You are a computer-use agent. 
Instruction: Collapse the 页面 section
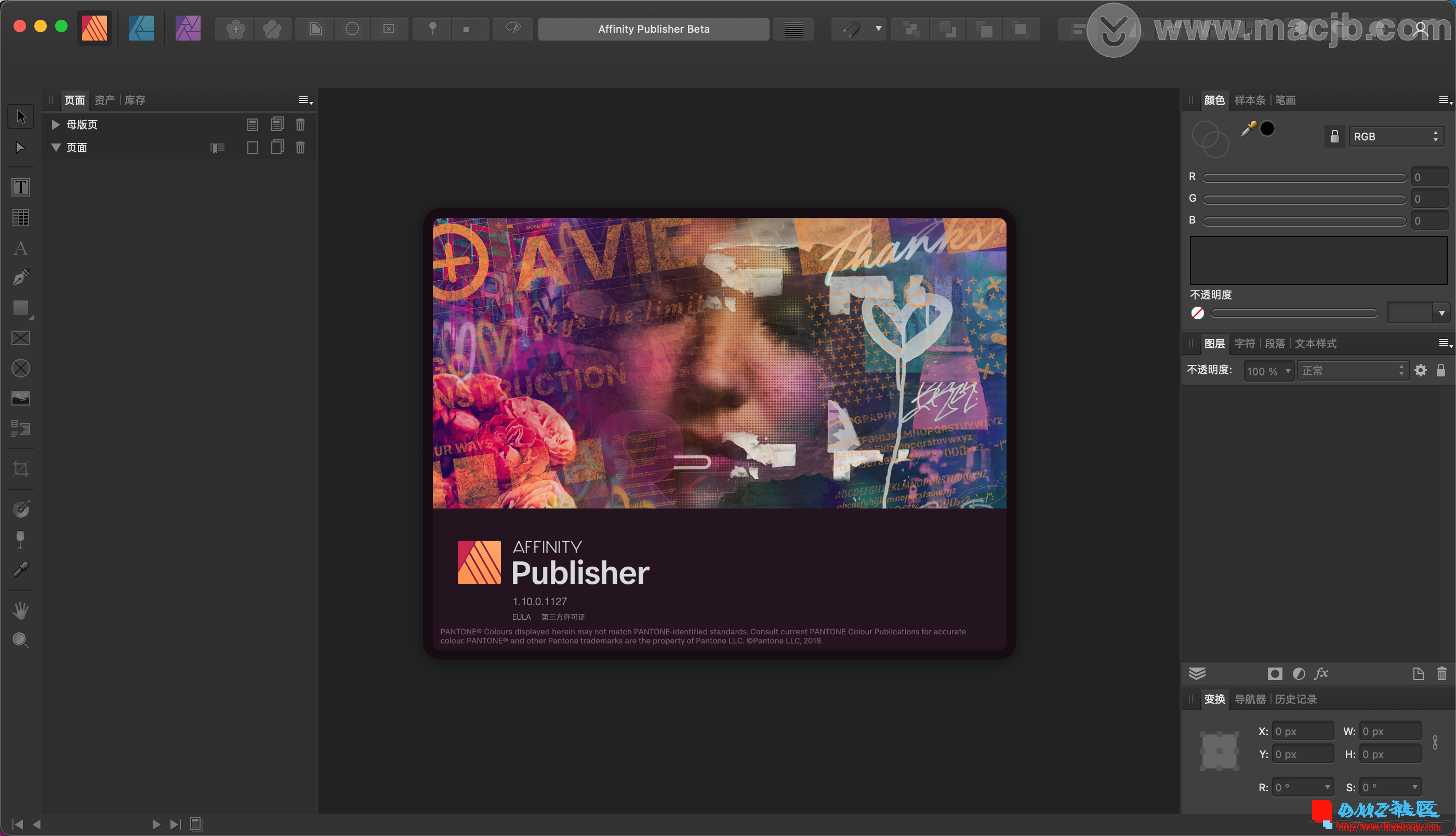tap(56, 148)
